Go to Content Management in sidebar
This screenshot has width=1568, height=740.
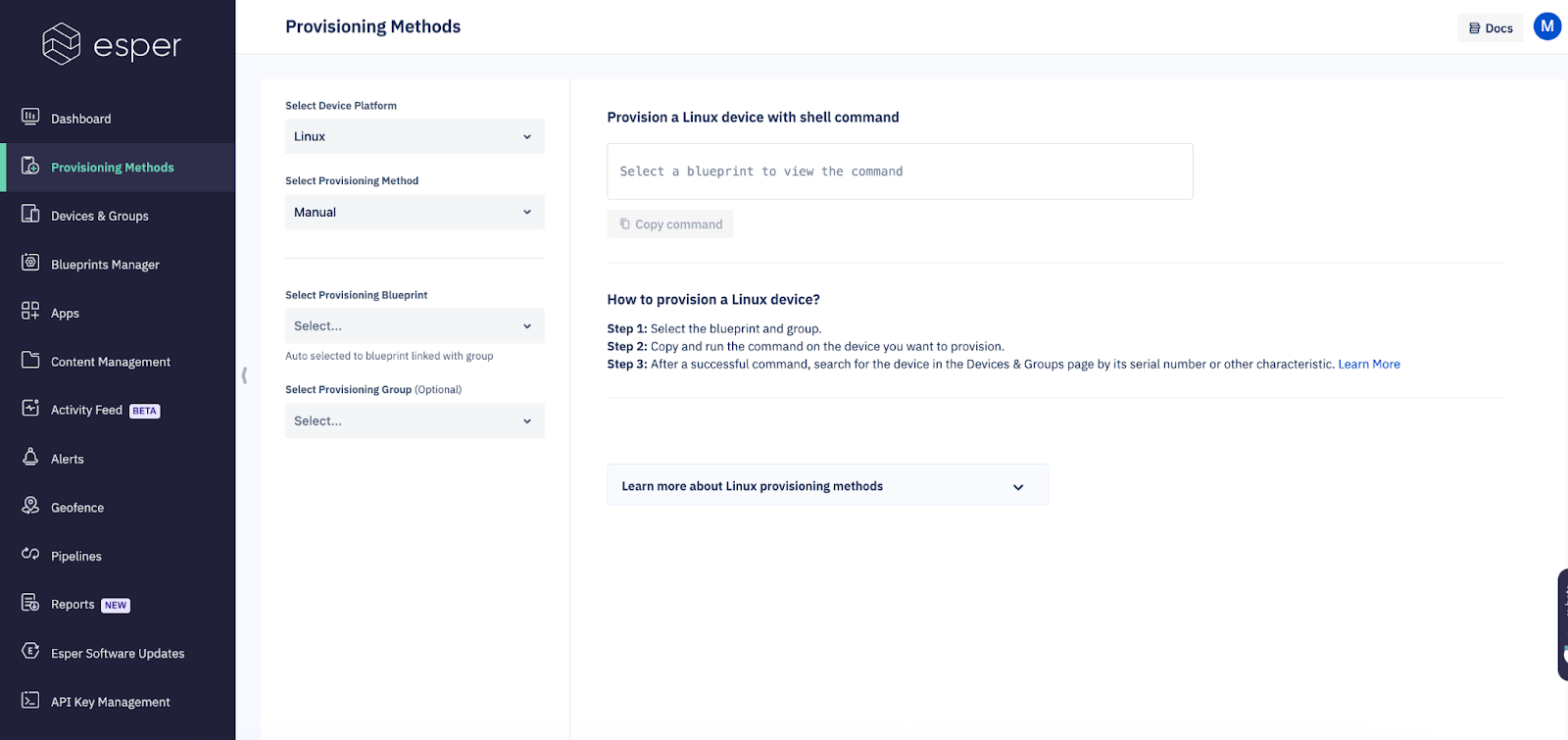coord(111,362)
